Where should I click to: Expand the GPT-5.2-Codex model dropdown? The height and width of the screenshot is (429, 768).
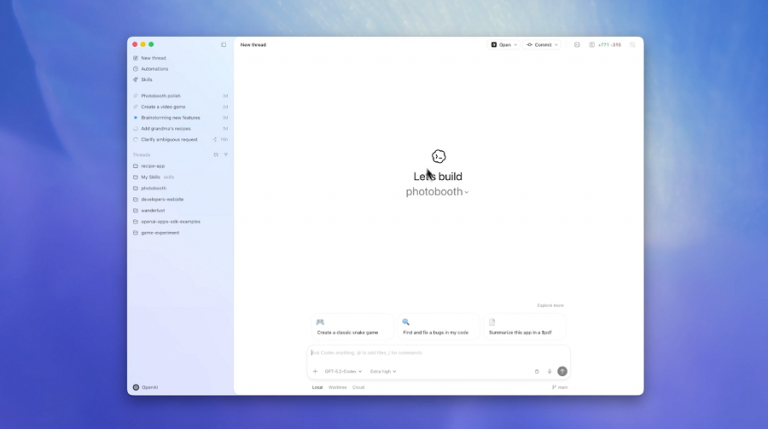click(343, 371)
